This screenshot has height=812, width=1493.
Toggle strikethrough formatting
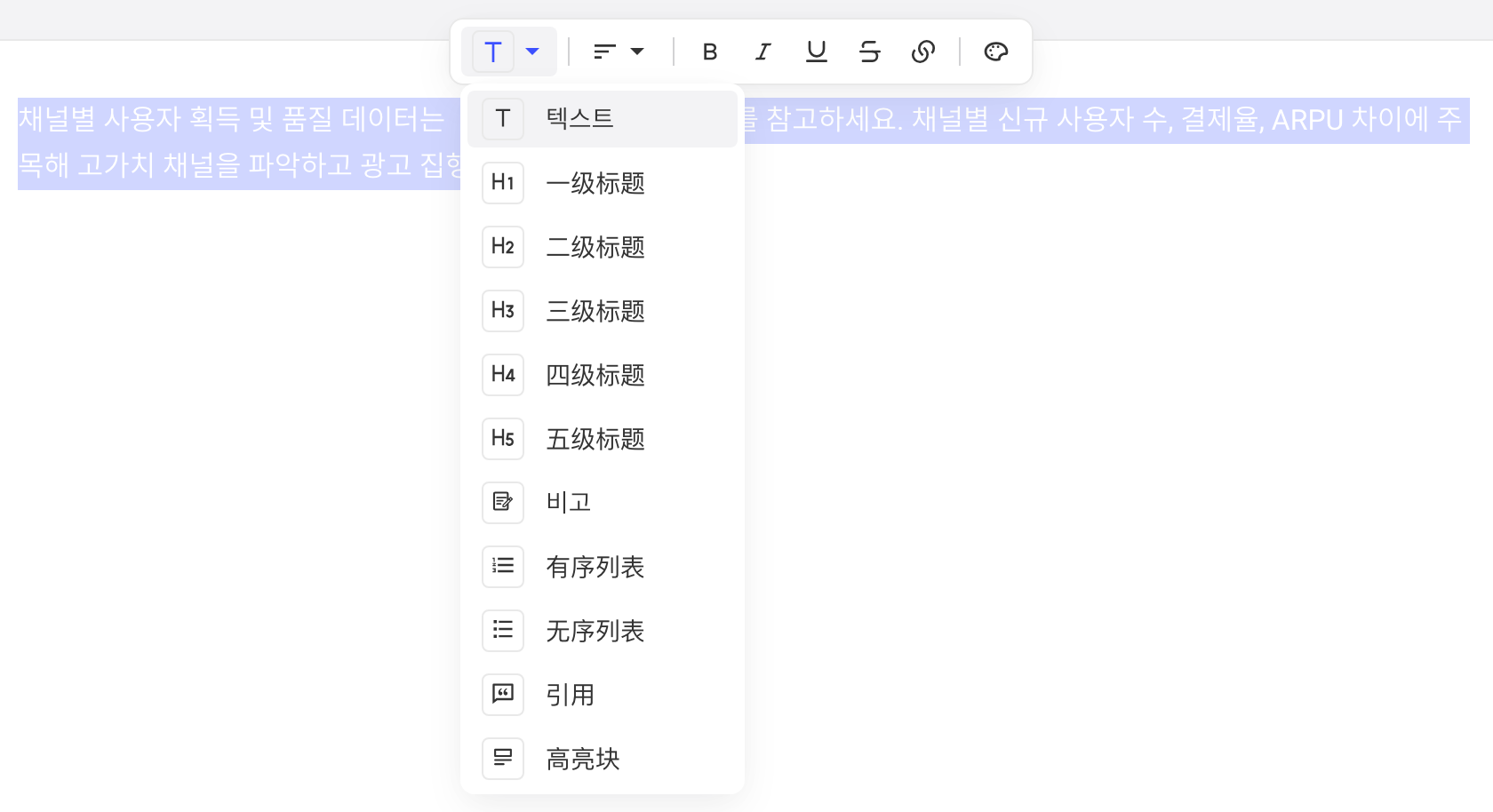coord(870,52)
